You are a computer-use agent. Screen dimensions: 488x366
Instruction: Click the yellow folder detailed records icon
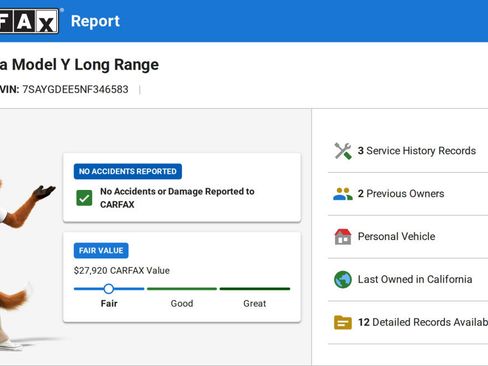click(343, 322)
